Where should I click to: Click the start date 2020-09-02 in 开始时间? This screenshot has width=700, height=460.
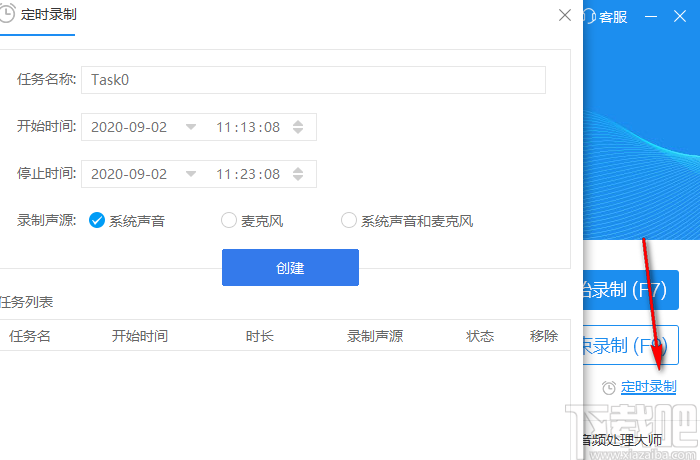pyautogui.click(x=129, y=127)
